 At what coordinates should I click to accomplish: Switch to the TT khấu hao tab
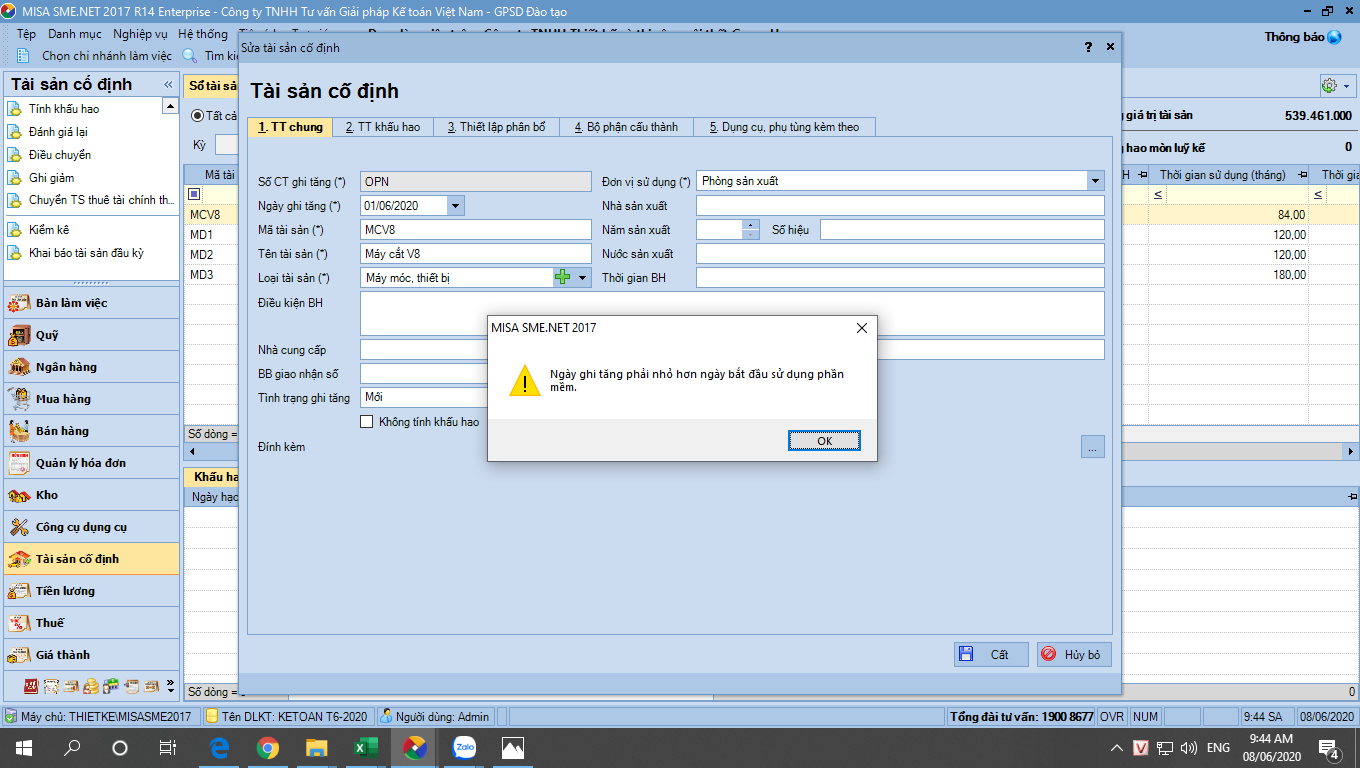pyautogui.click(x=382, y=127)
